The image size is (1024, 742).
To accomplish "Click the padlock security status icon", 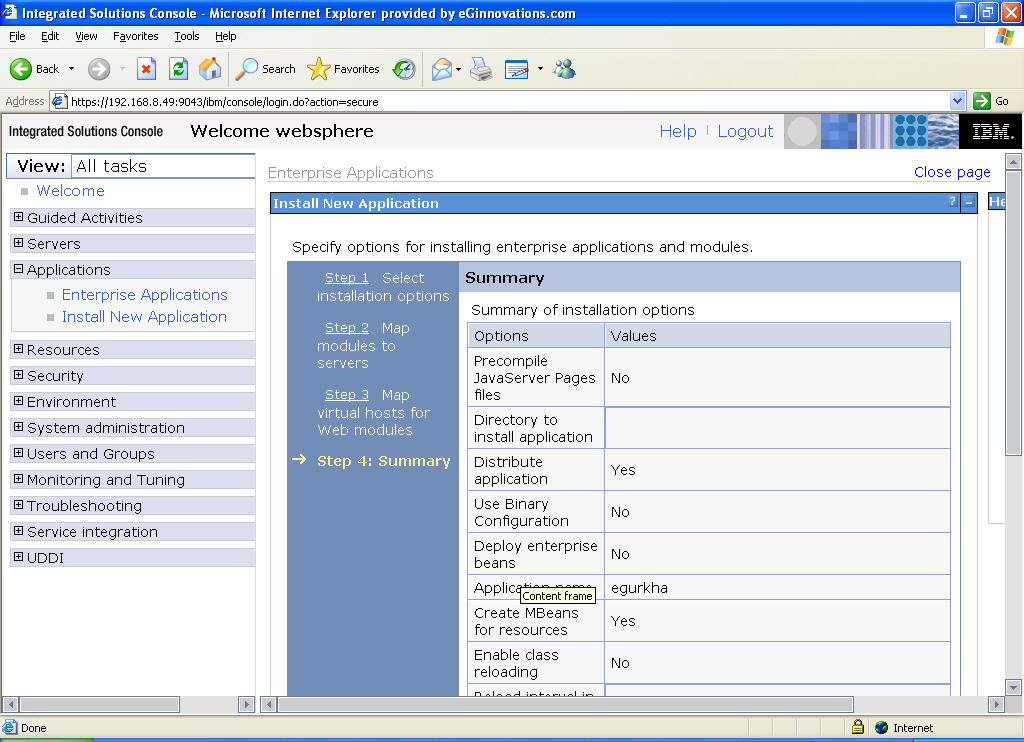I will [858, 727].
